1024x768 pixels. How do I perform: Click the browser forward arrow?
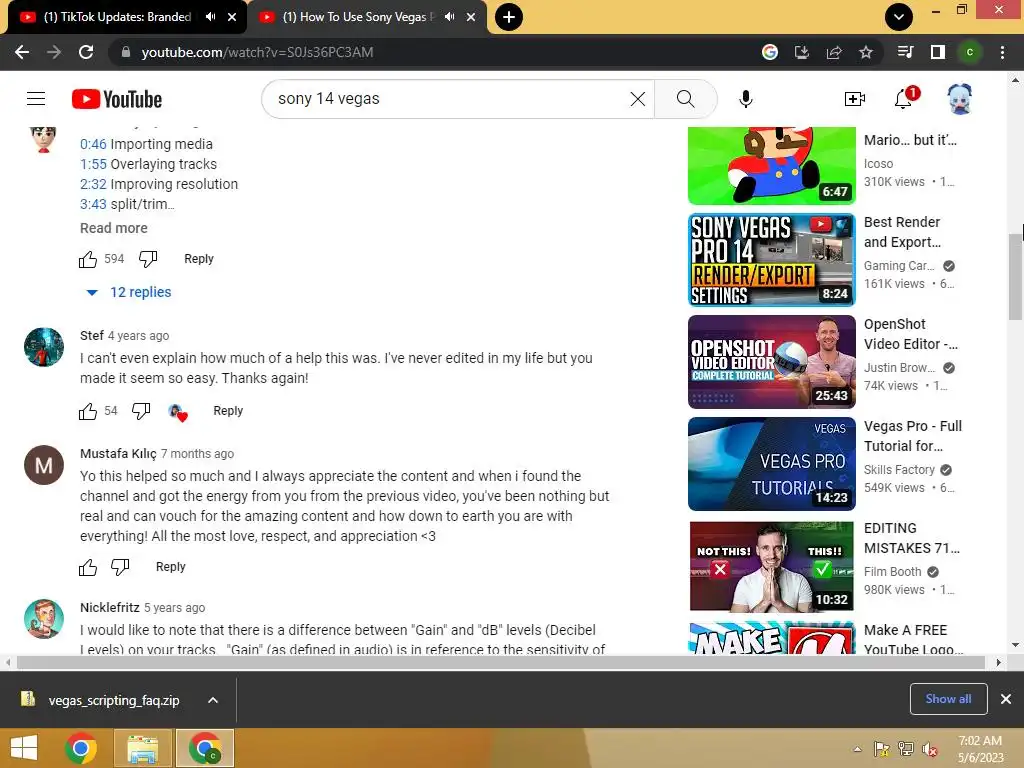(54, 52)
